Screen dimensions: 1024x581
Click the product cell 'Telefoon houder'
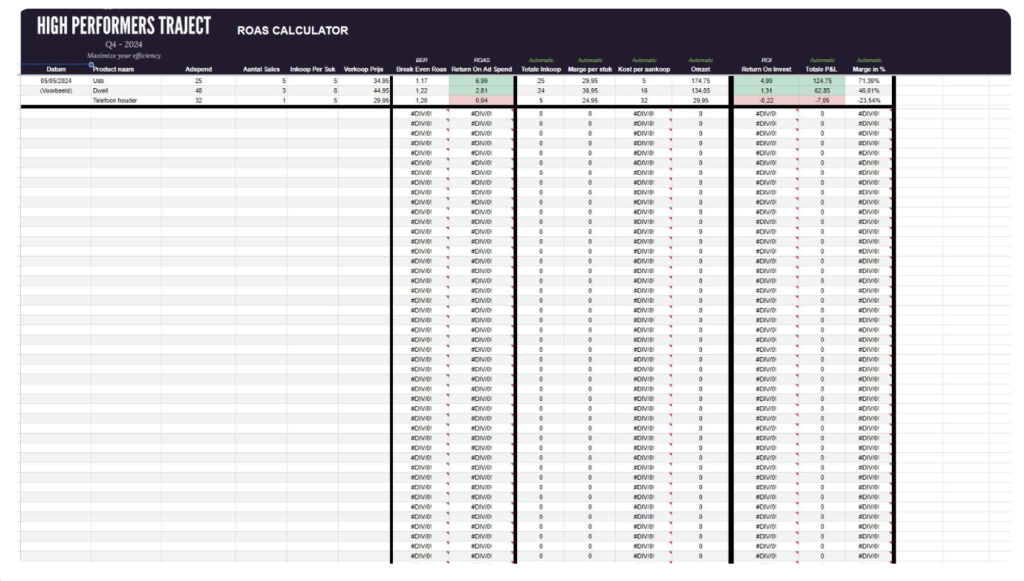click(x=115, y=101)
